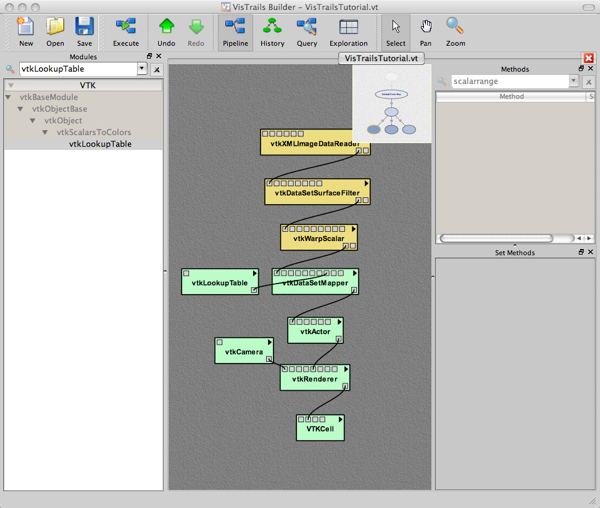Viewport: 600px width, 508px height.
Task: Open vtkDataSetMapper's configuration triangle
Action: click(x=355, y=273)
